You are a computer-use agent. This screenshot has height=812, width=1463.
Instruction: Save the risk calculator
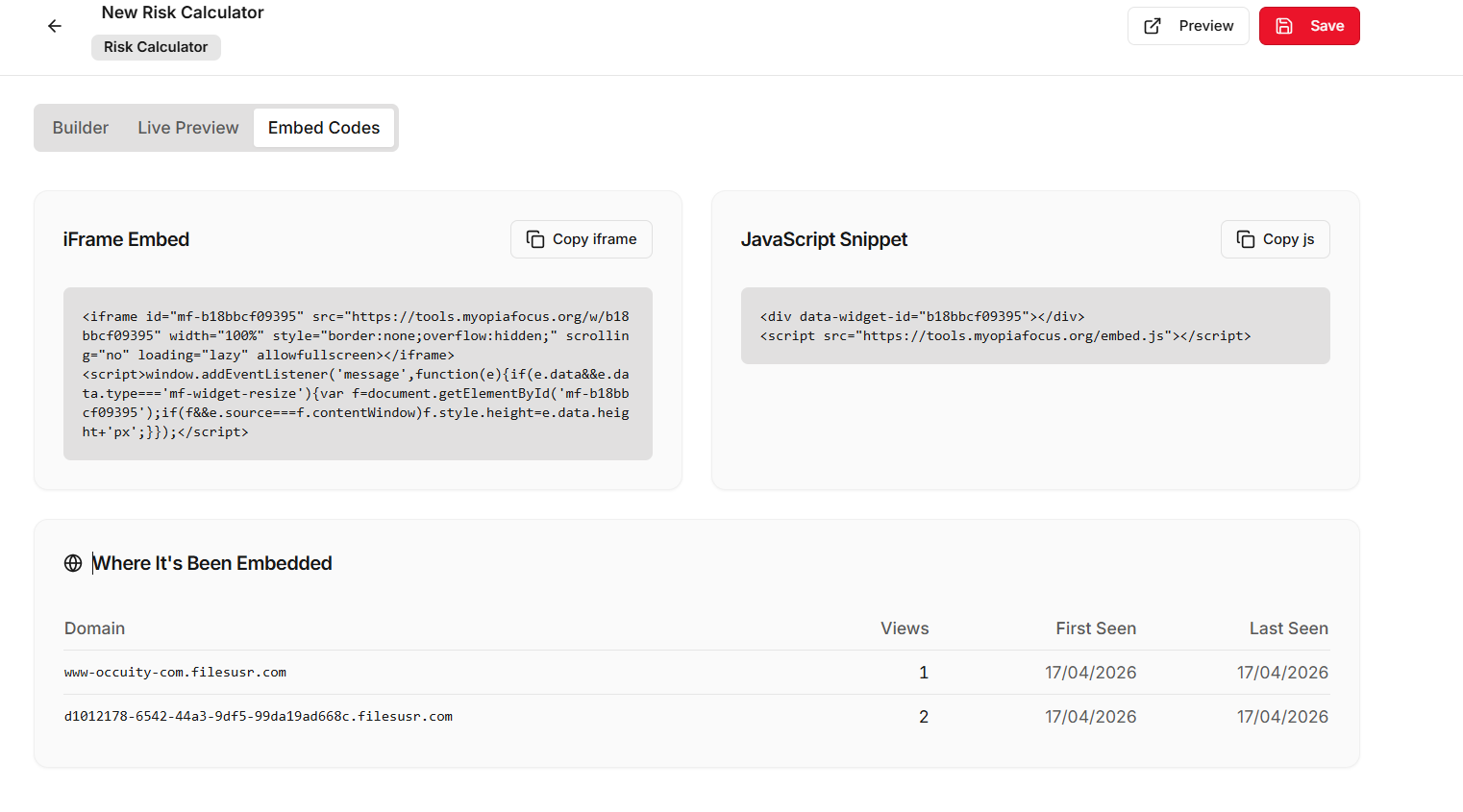click(1309, 26)
